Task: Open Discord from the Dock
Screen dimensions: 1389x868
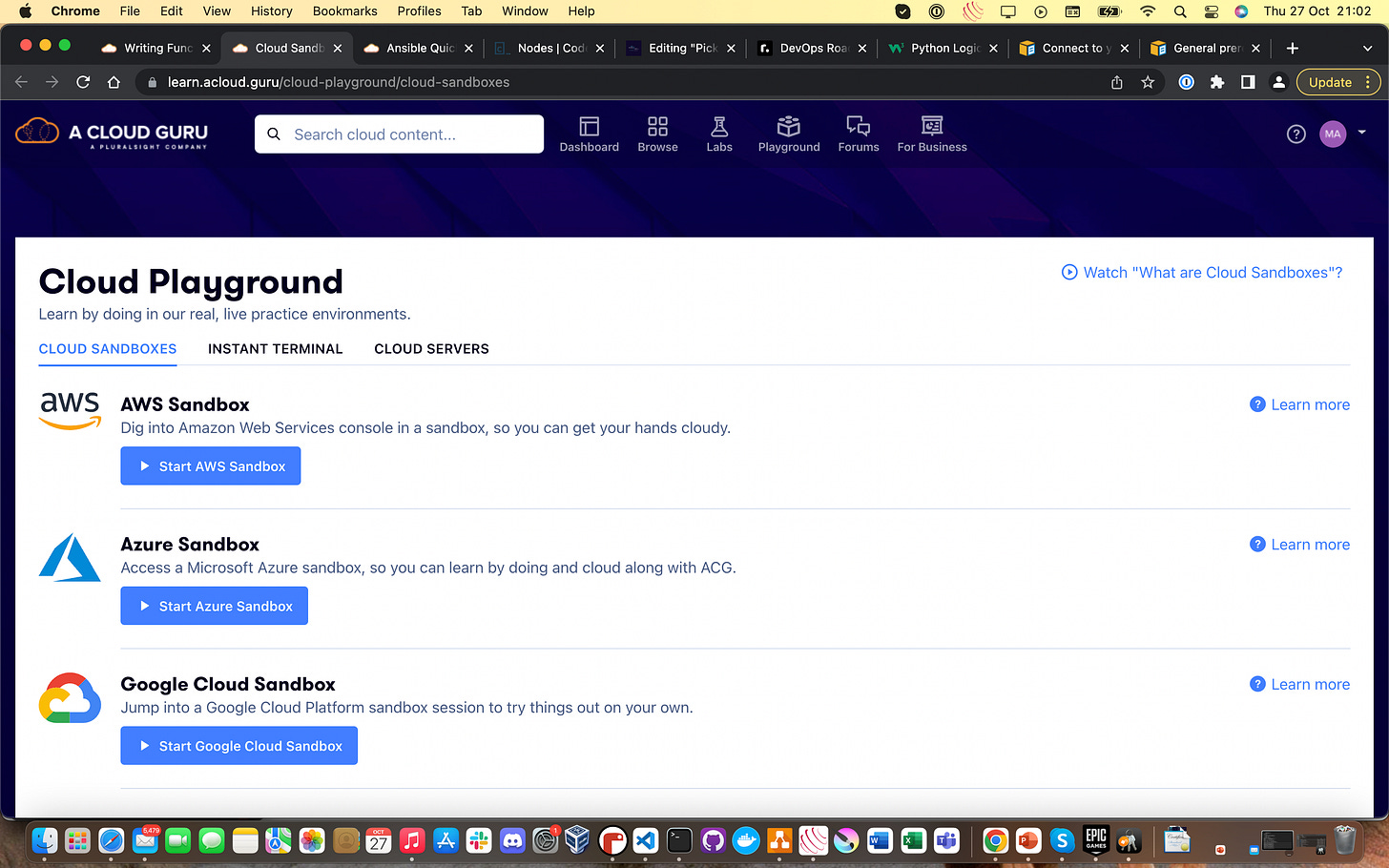Action: (512, 840)
